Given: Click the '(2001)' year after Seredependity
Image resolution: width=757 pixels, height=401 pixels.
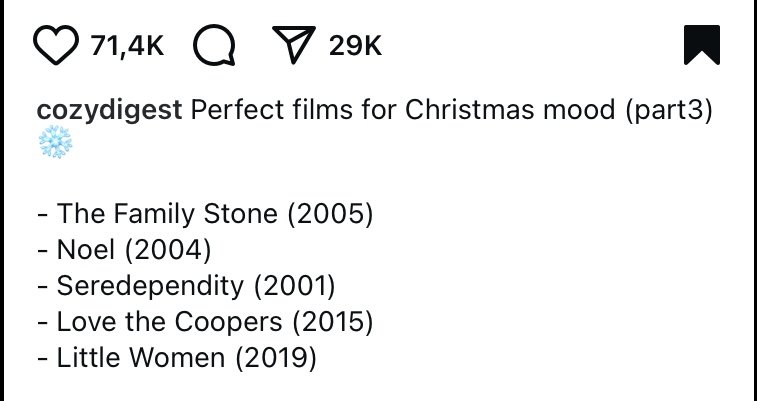Looking at the screenshot, I should click(294, 286).
